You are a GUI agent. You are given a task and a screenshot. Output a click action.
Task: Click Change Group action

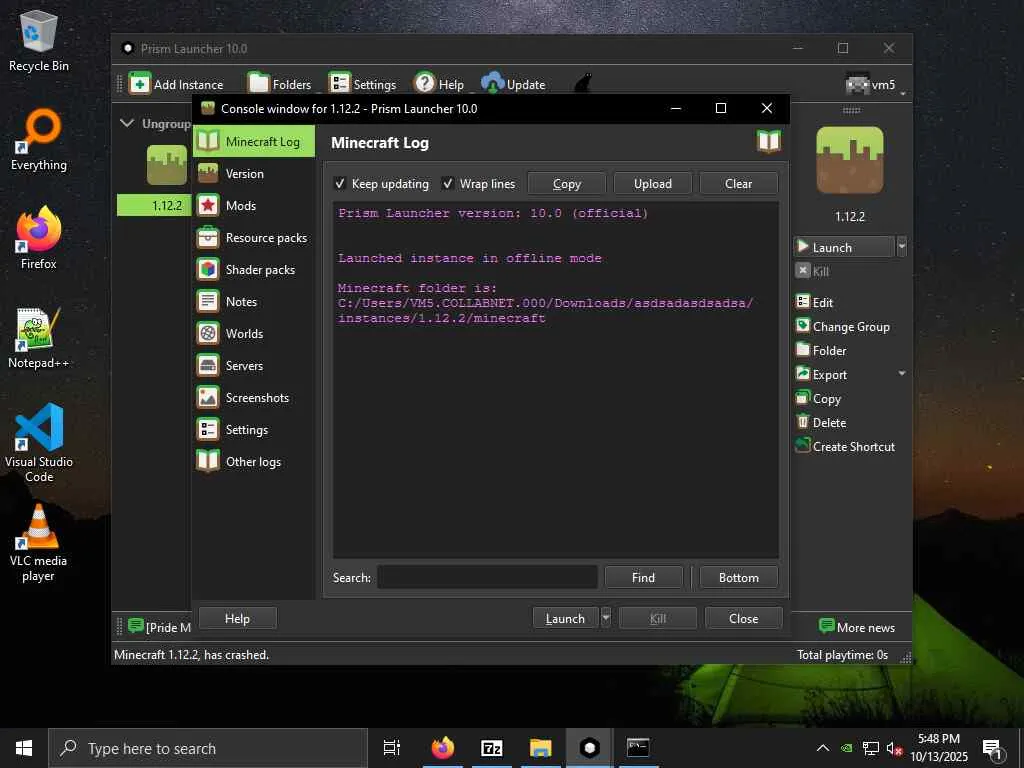click(842, 327)
